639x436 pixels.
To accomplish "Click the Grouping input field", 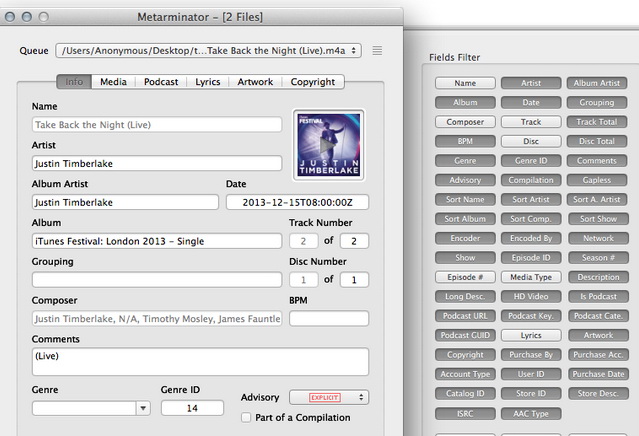I will 157,280.
